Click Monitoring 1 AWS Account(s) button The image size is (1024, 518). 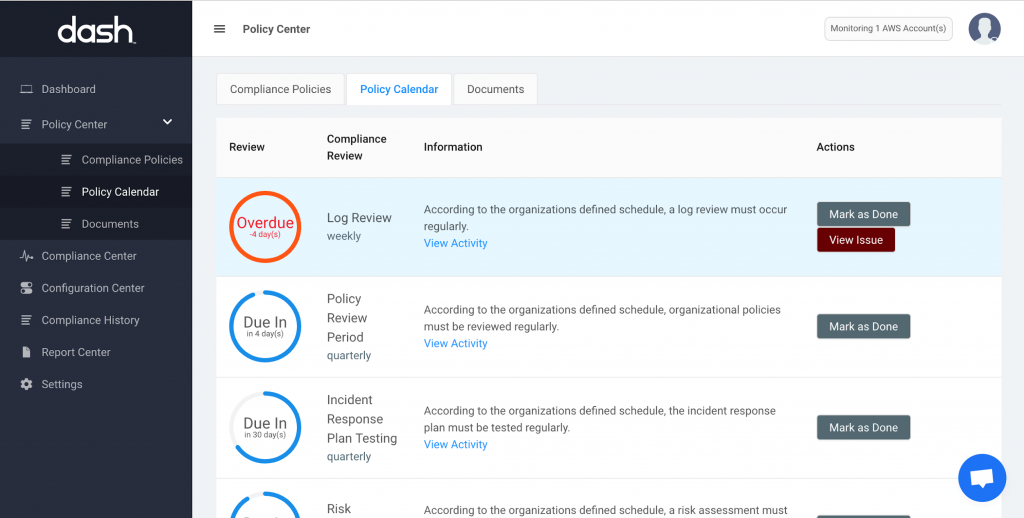[x=888, y=29]
